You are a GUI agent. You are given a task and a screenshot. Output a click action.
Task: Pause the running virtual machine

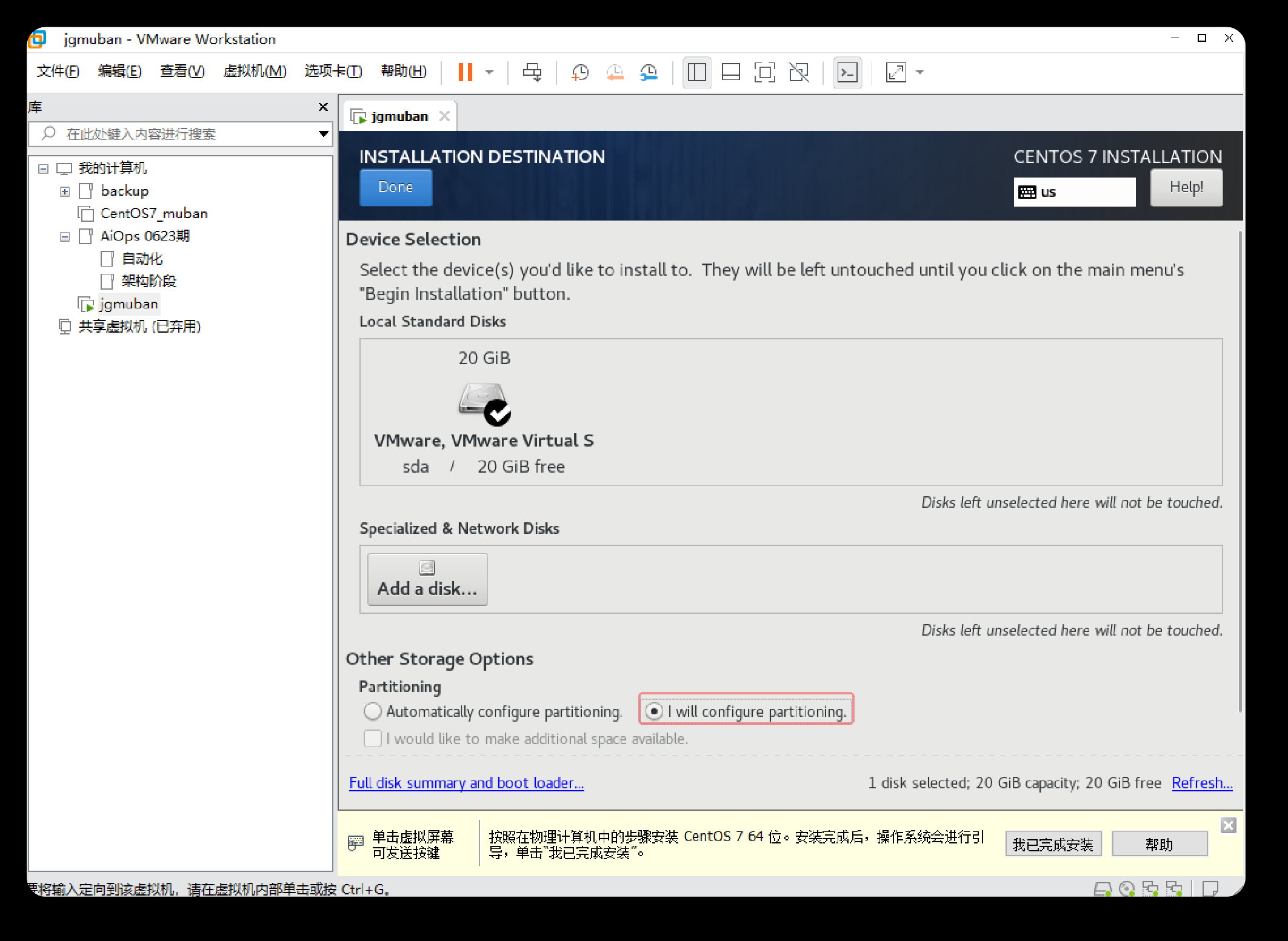(x=465, y=72)
